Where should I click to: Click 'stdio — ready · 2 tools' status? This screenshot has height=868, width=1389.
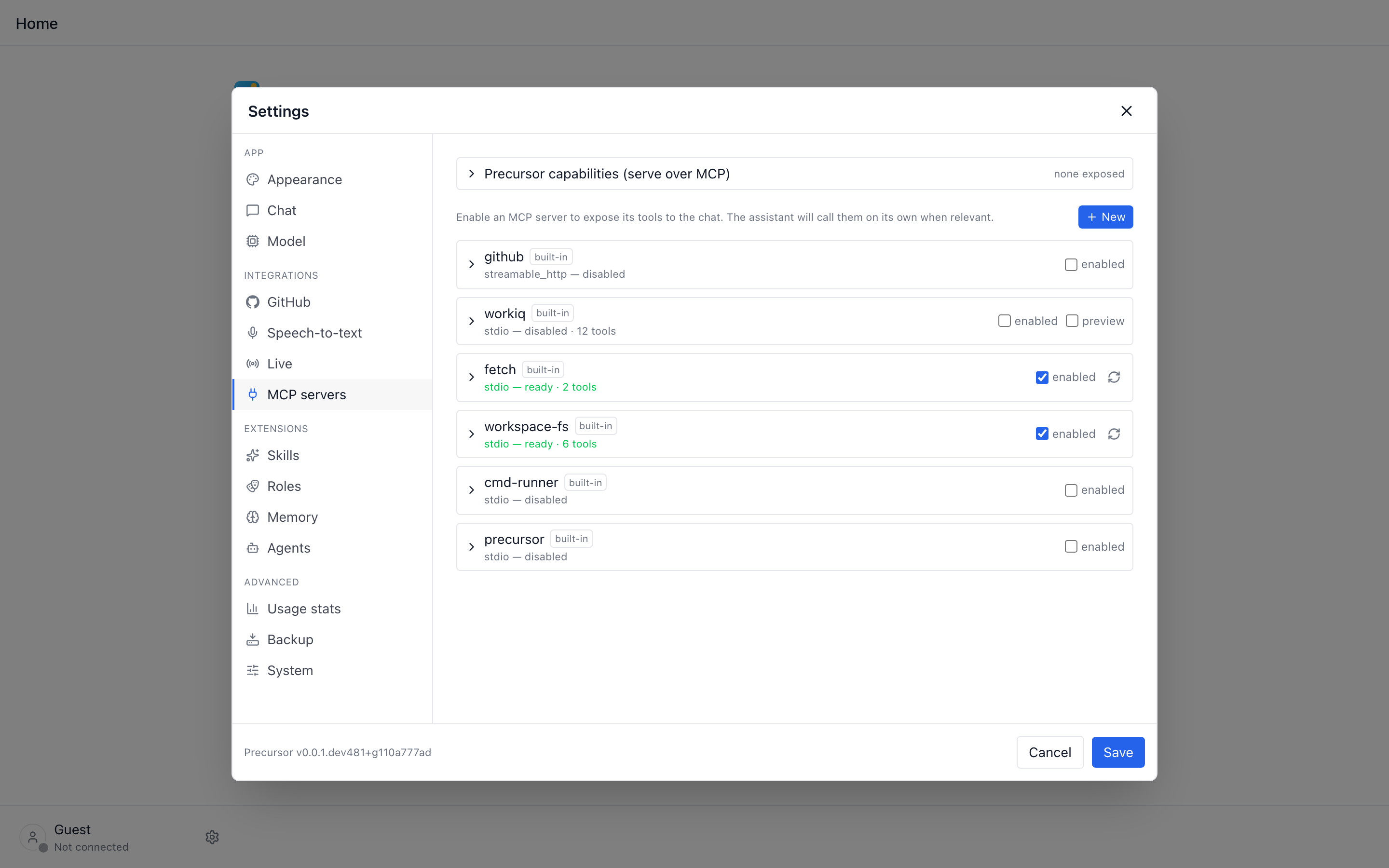click(540, 387)
